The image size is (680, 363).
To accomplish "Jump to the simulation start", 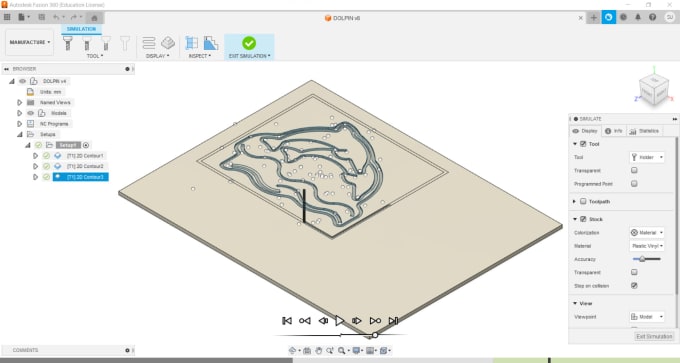I will tap(287, 320).
